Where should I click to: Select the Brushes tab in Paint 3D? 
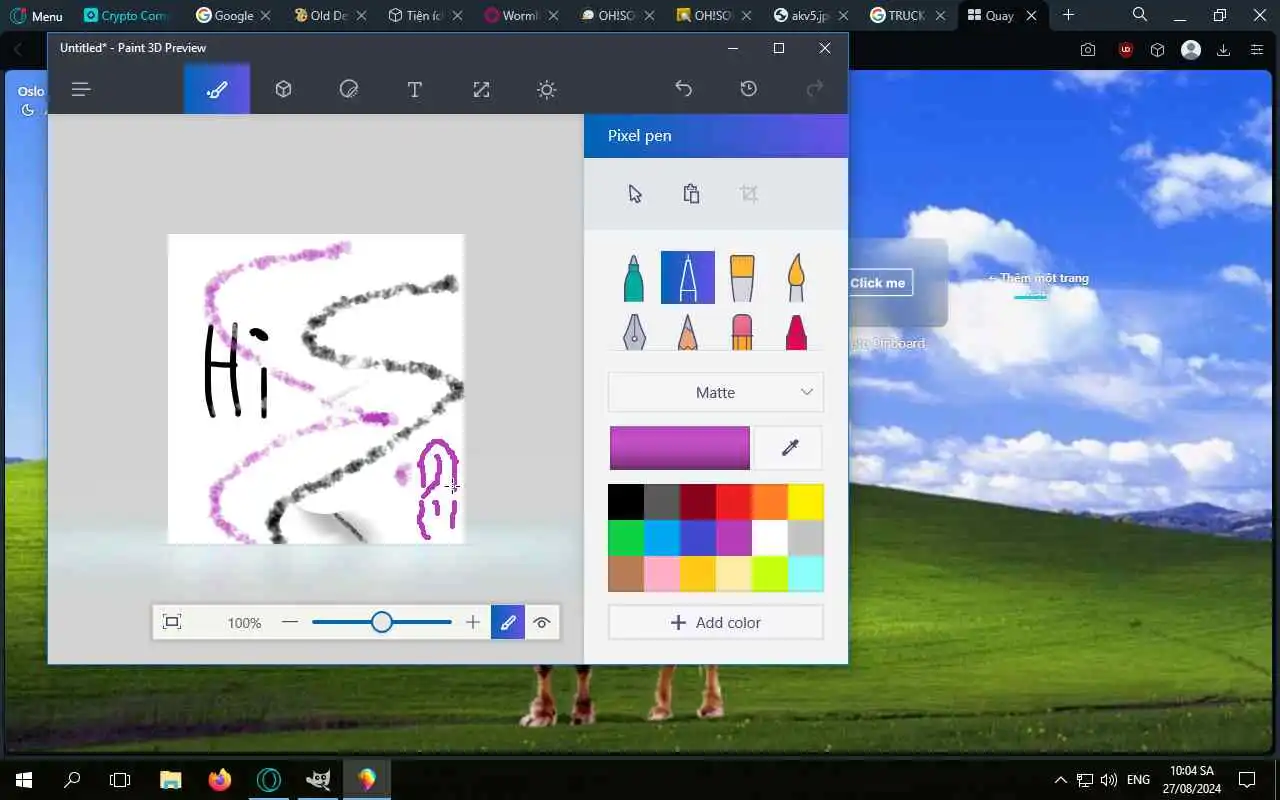217,90
